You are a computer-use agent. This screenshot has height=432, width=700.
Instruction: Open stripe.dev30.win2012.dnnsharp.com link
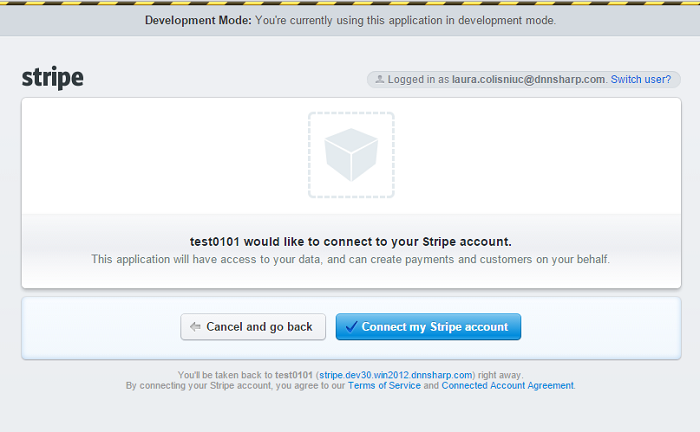[x=396, y=375]
